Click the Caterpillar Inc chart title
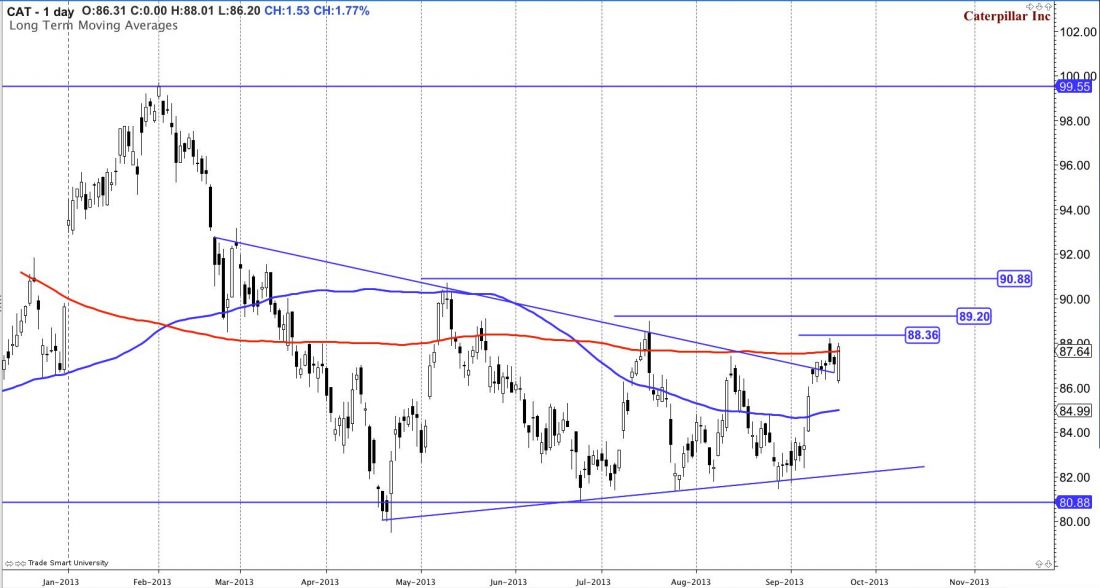The image size is (1100, 588). pos(1010,17)
